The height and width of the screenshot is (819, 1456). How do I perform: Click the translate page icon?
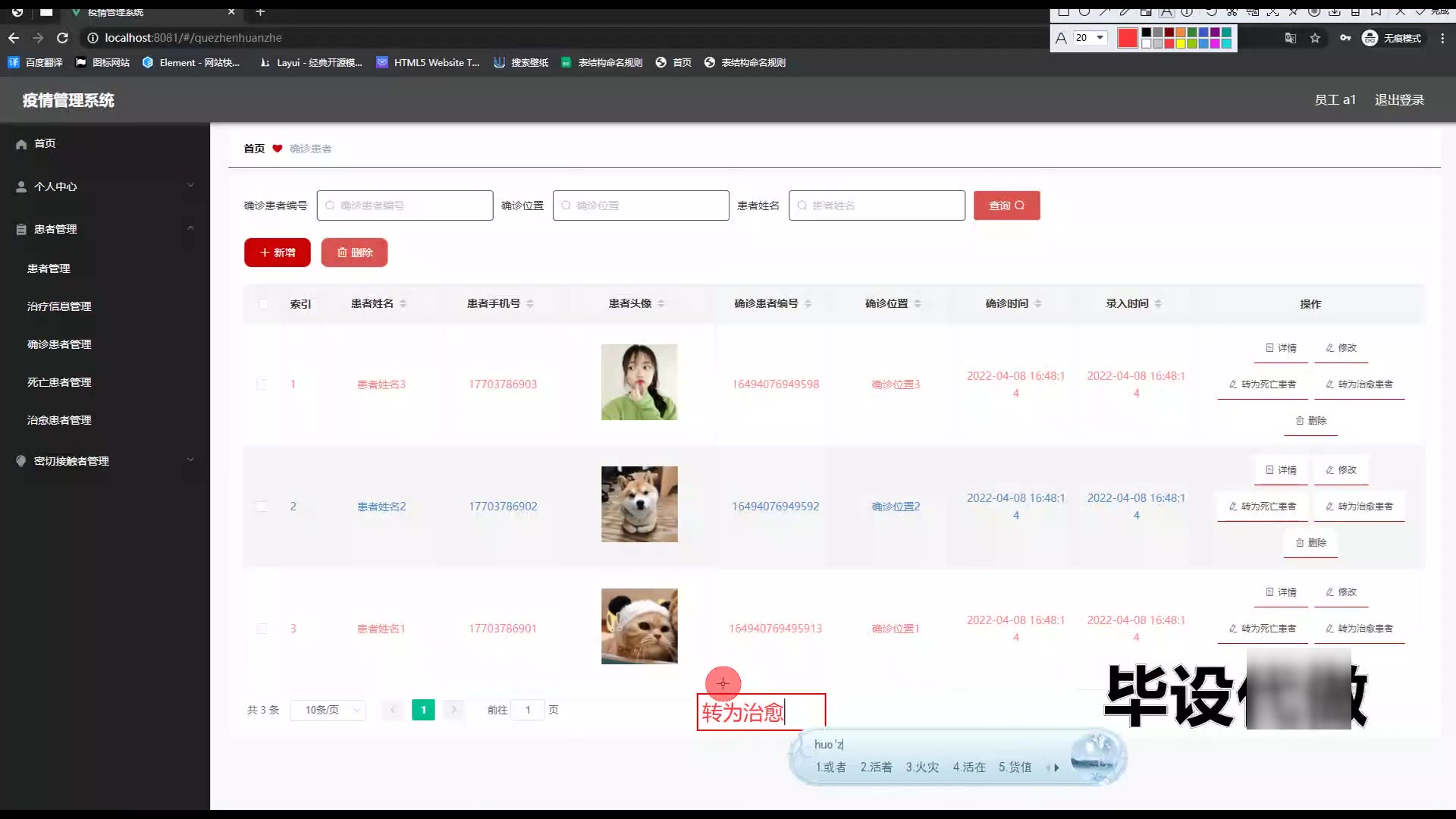pos(1290,38)
